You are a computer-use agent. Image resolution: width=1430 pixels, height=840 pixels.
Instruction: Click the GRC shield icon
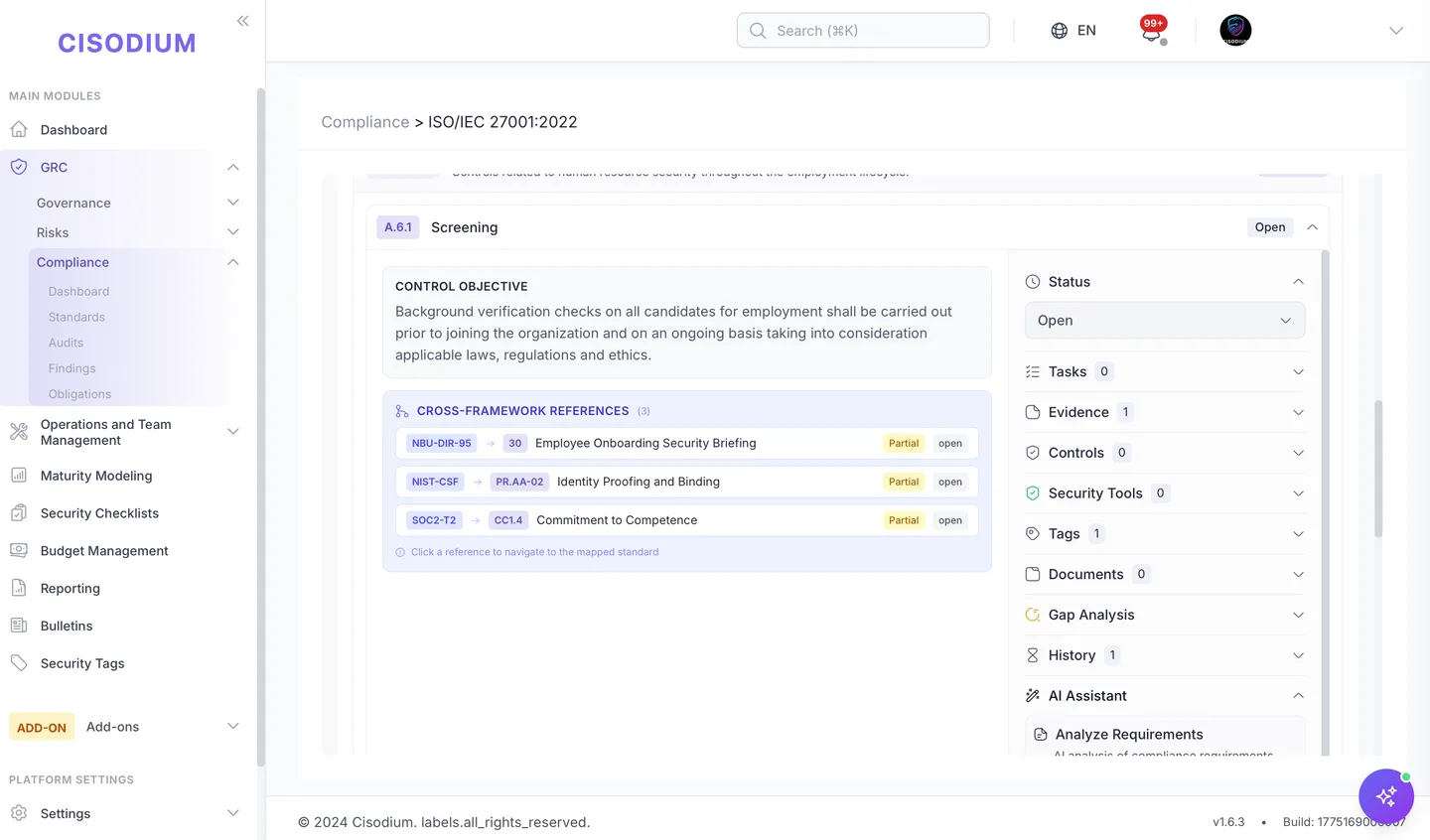19,167
